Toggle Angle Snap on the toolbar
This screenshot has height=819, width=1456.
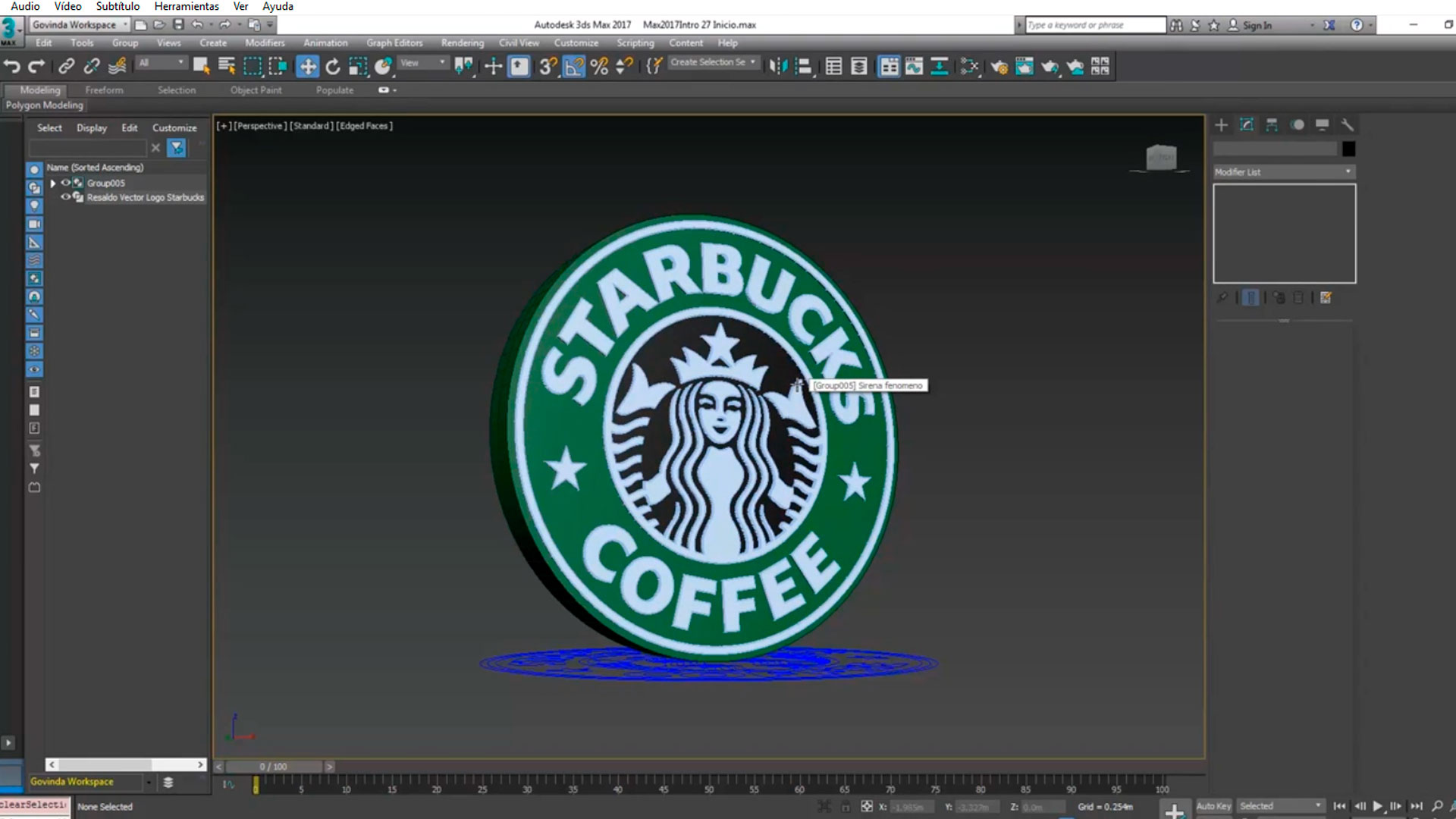click(x=574, y=67)
